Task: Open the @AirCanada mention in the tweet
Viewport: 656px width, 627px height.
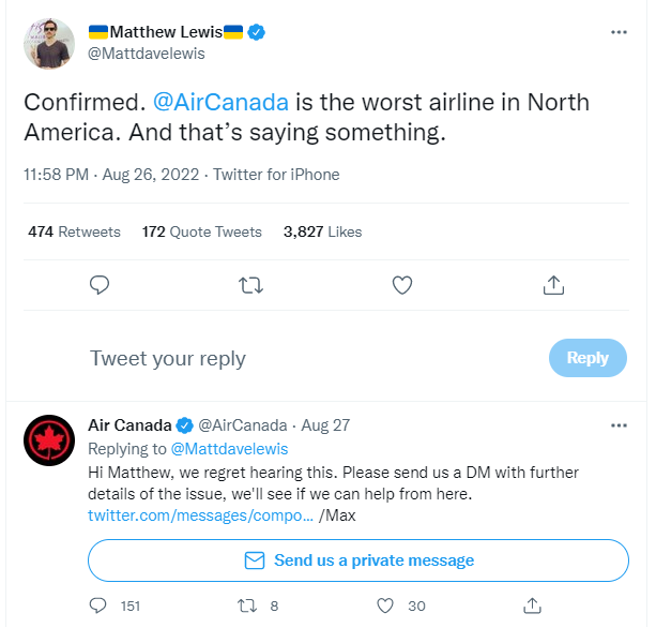Action: pos(221,103)
